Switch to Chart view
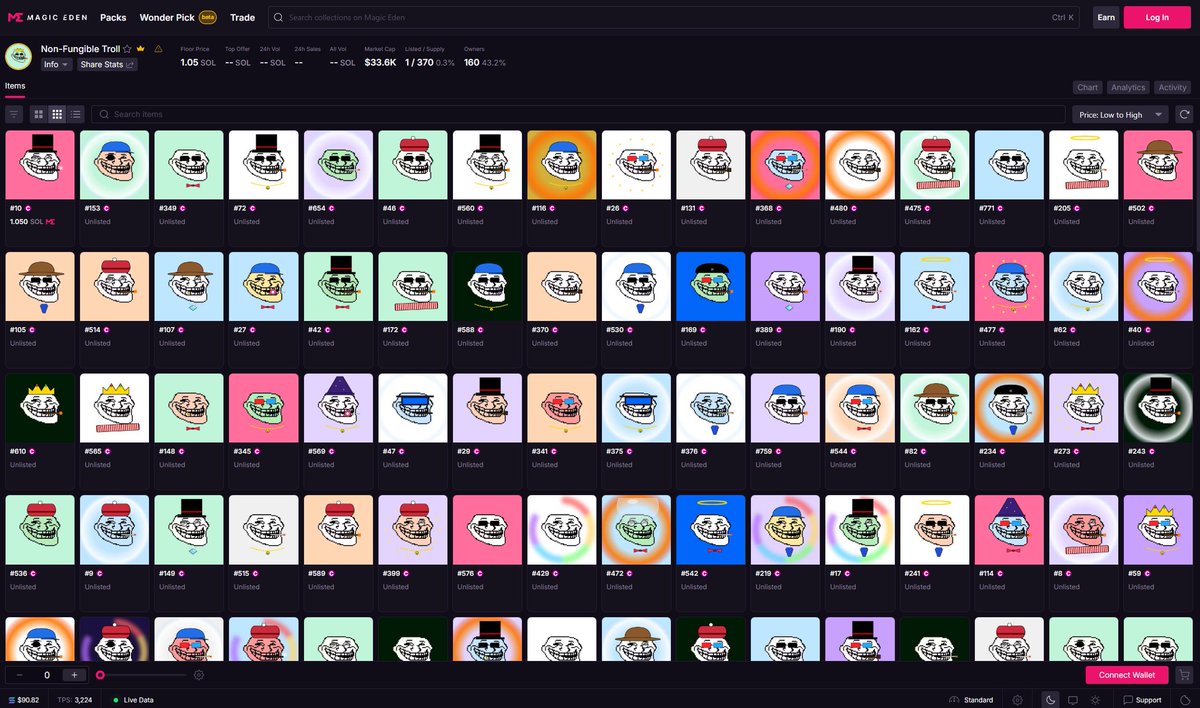Viewport: 1200px width, 708px height. (1087, 88)
